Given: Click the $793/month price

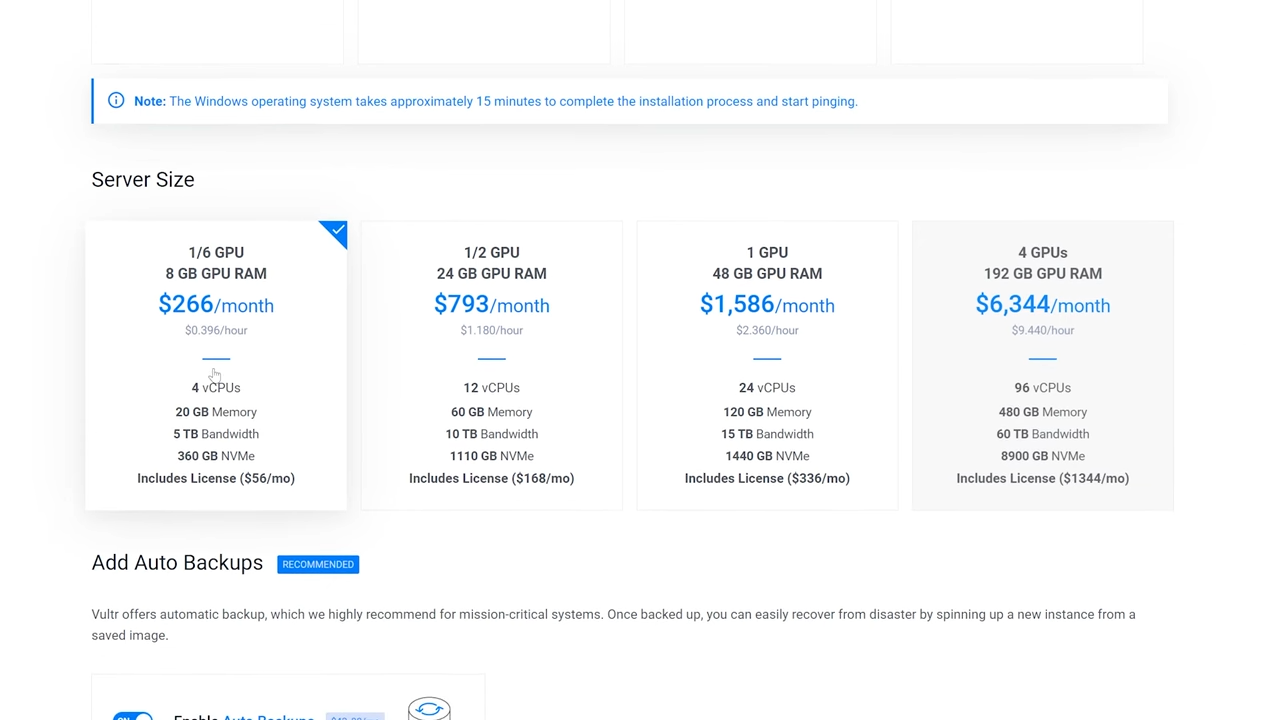Looking at the screenshot, I should pyautogui.click(x=492, y=304).
